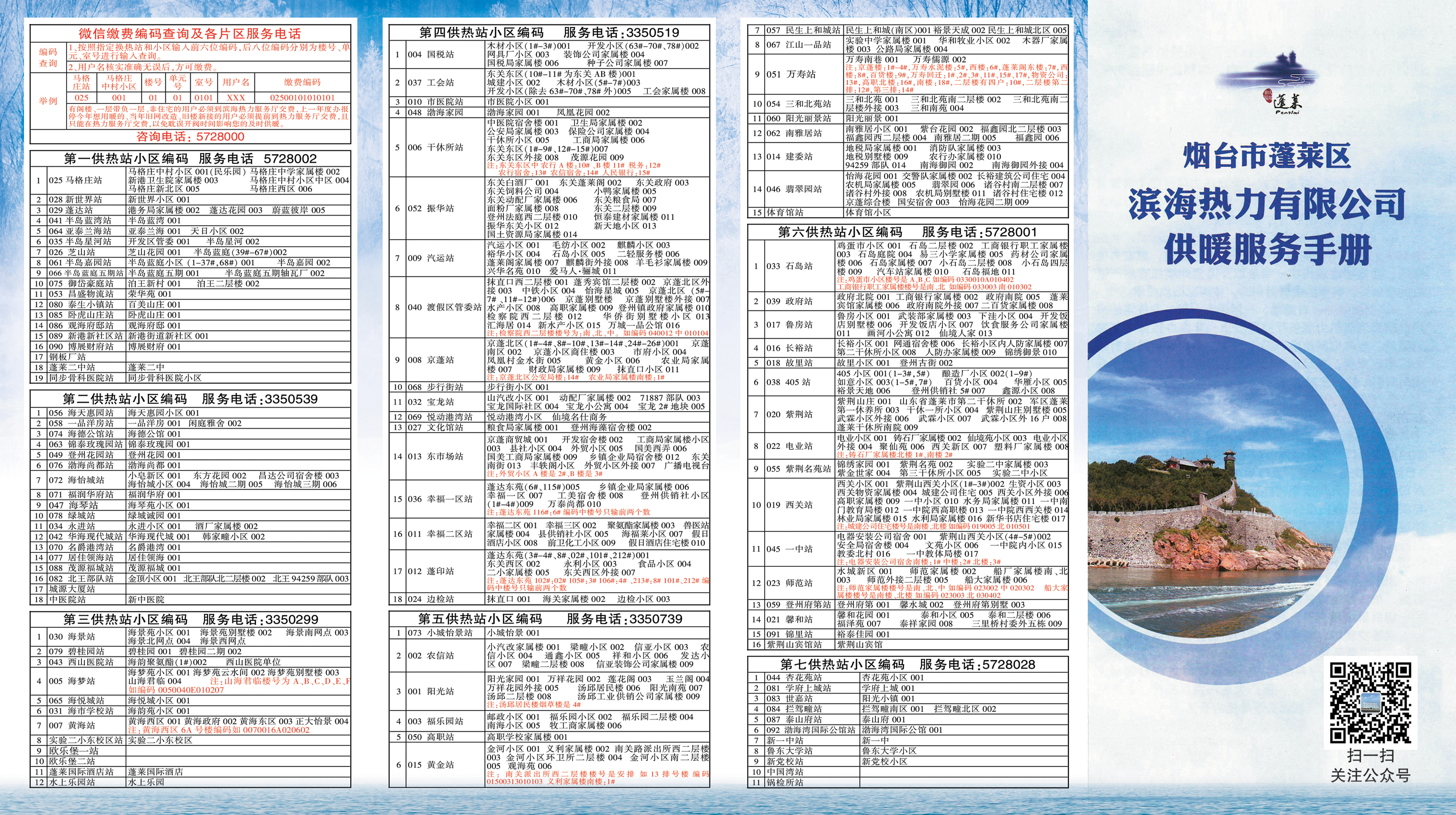Click the row "047 海琴站"
The image size is (1456, 815).
pos(191,505)
